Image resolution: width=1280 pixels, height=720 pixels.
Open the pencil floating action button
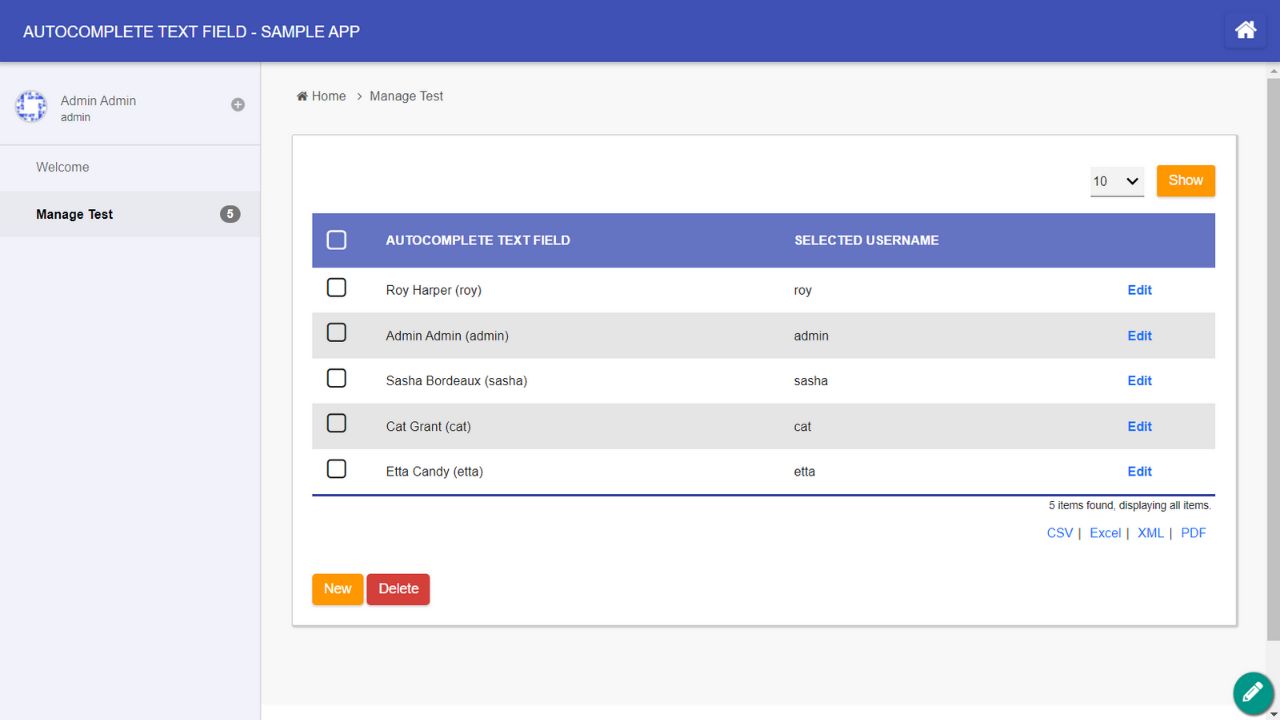point(1252,693)
